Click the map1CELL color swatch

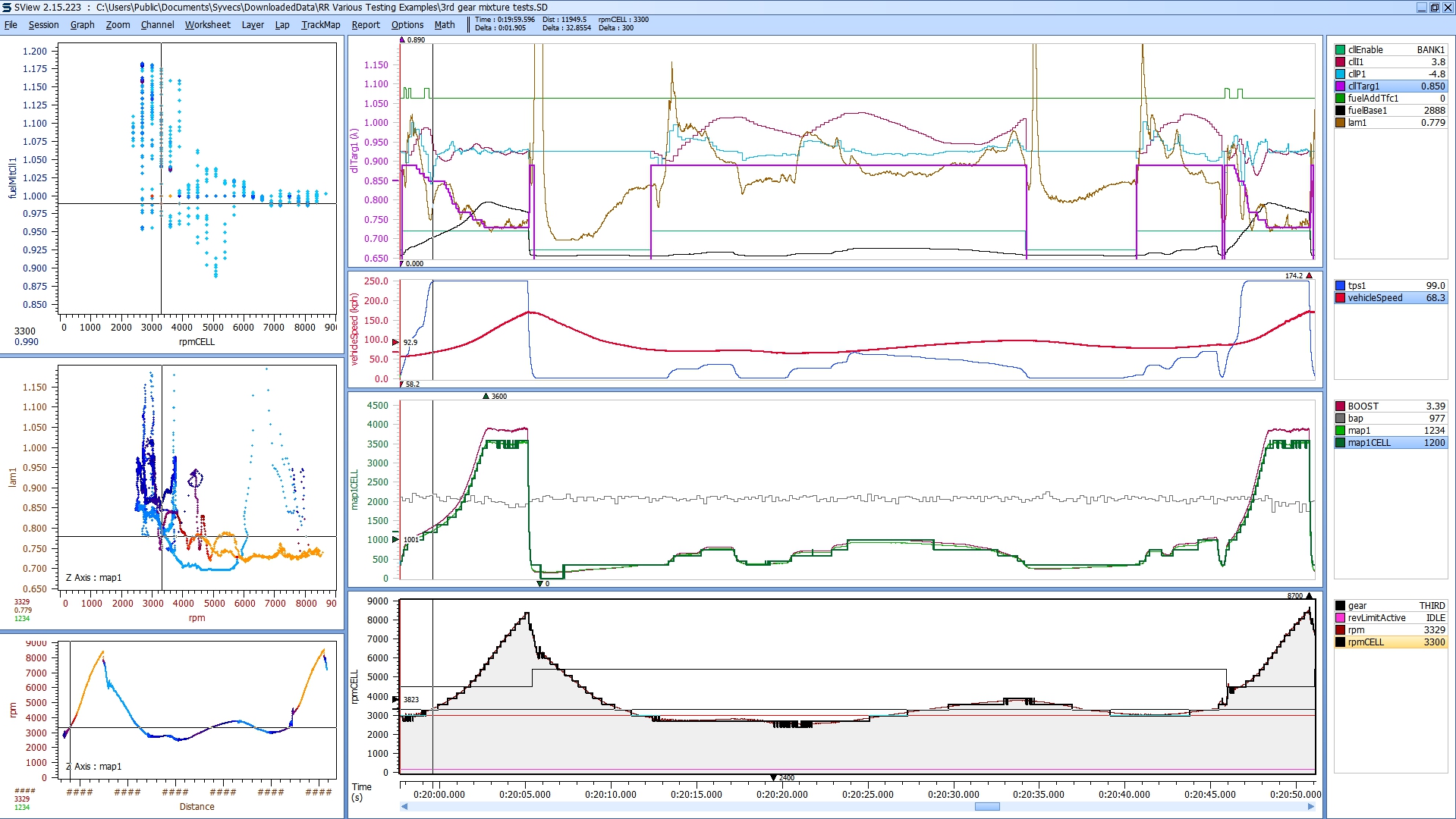coord(1341,443)
